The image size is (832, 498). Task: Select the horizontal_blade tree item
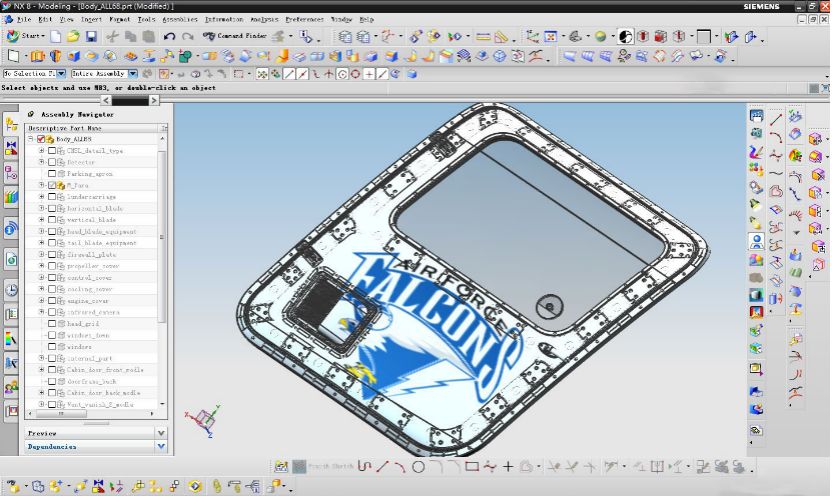(94, 208)
